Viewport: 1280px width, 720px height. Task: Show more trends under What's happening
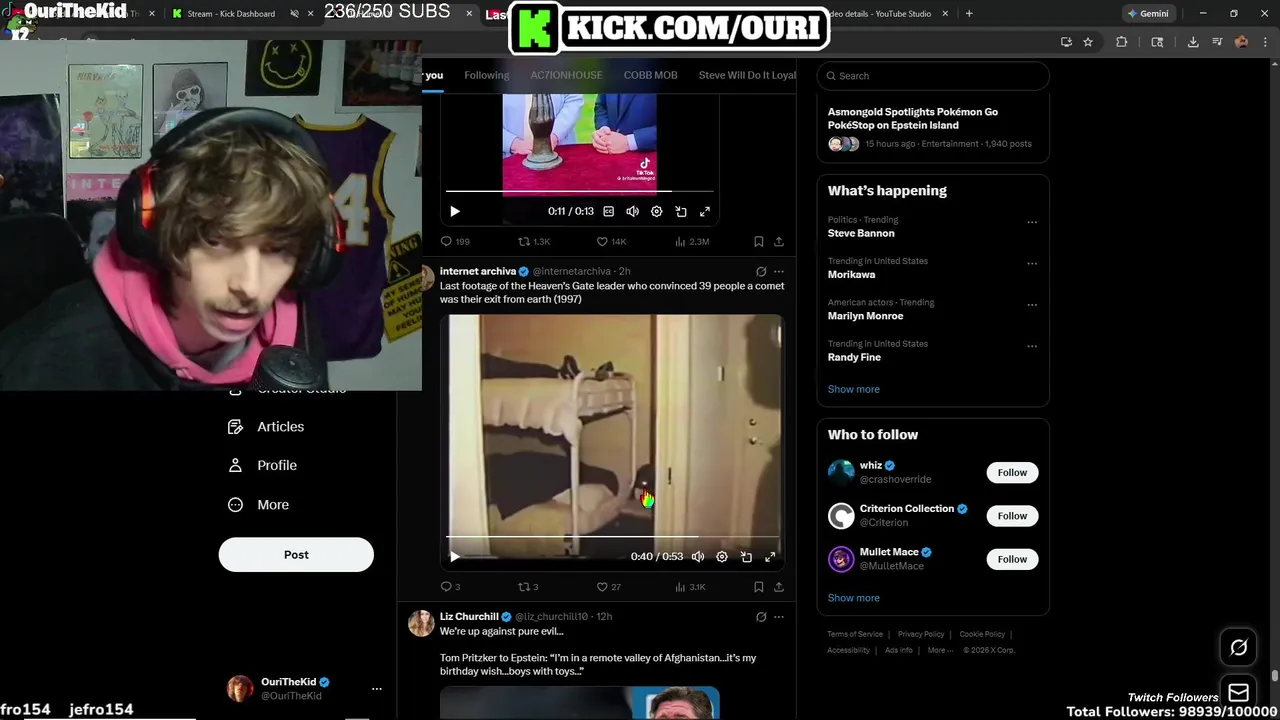(x=853, y=389)
